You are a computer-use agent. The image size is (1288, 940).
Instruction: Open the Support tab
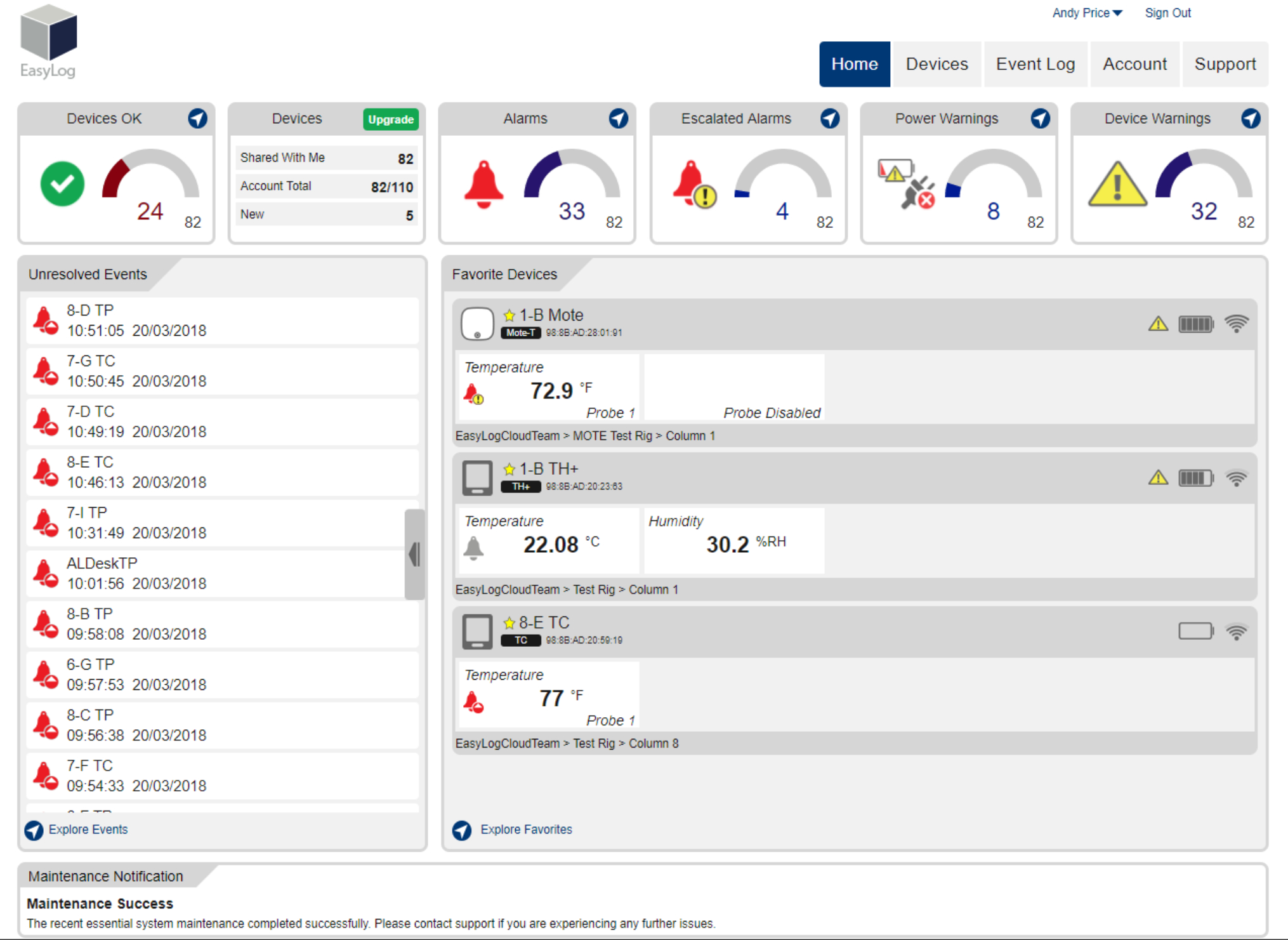1225,64
